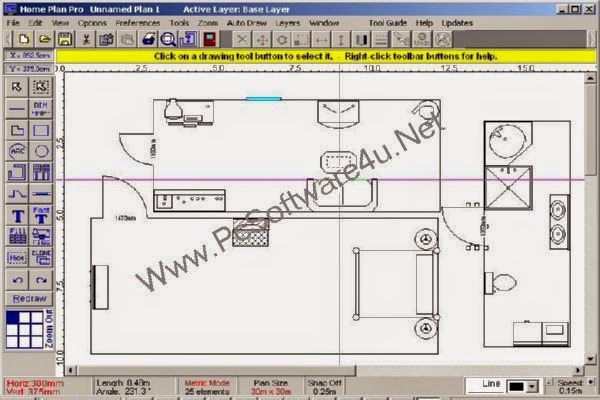Image resolution: width=600 pixels, height=400 pixels.
Task: Click the question mark help icon
Action: coord(189,39)
